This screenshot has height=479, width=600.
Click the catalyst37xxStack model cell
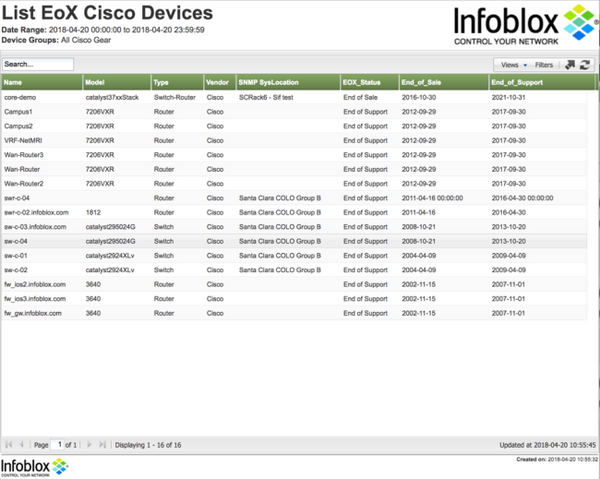[x=112, y=98]
